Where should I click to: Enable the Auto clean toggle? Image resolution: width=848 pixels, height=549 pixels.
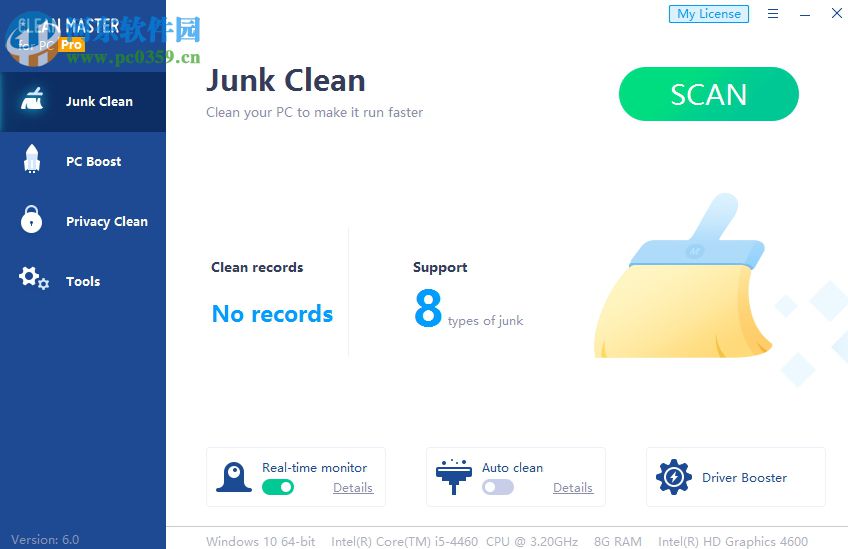click(x=498, y=487)
